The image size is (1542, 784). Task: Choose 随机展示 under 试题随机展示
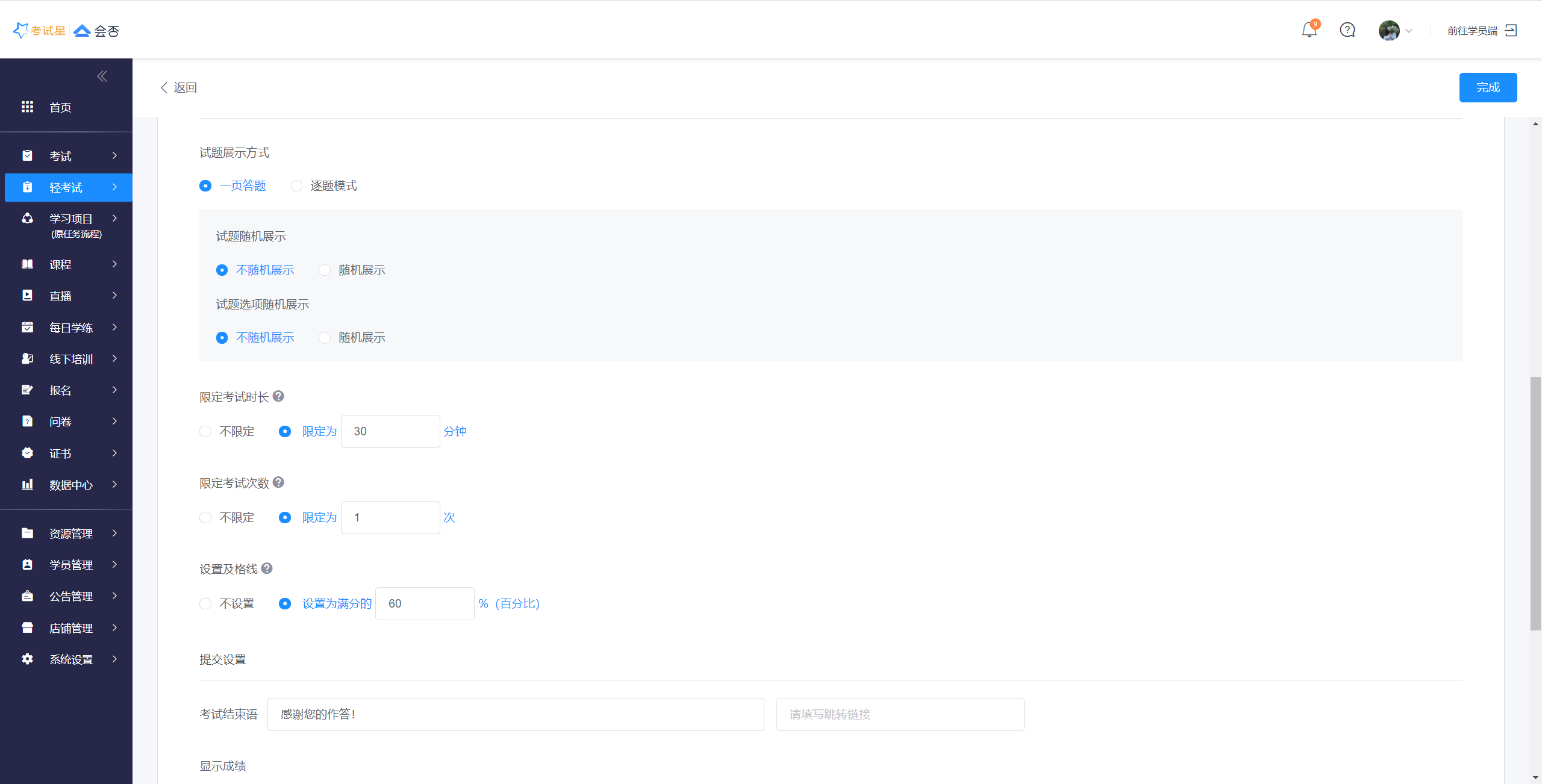click(325, 270)
